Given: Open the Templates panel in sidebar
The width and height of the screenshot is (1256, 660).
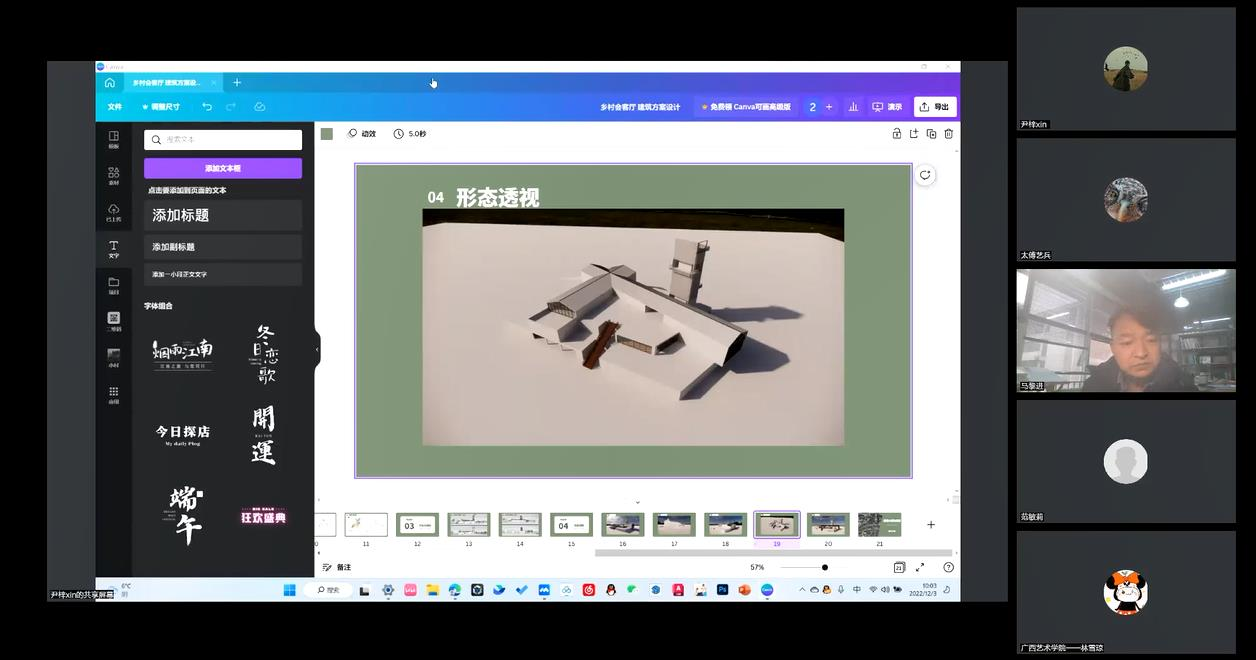Looking at the screenshot, I should [x=113, y=139].
